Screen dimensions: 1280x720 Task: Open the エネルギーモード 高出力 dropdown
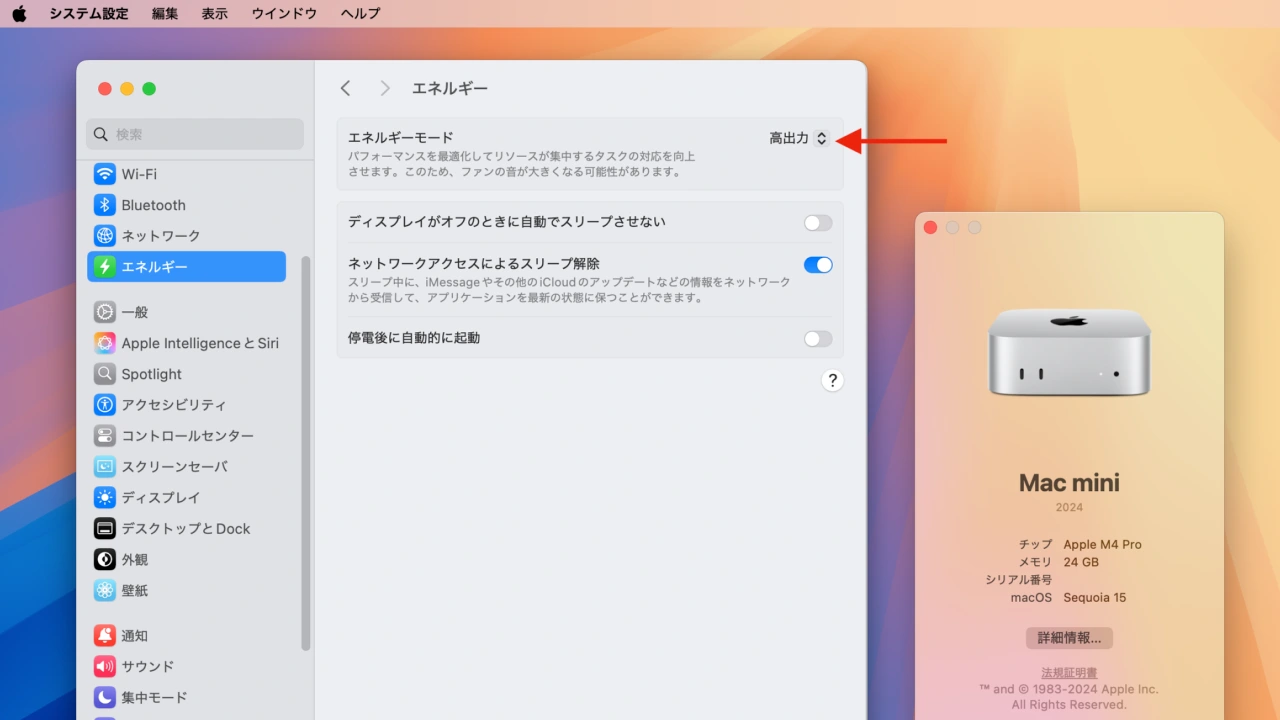click(x=799, y=139)
